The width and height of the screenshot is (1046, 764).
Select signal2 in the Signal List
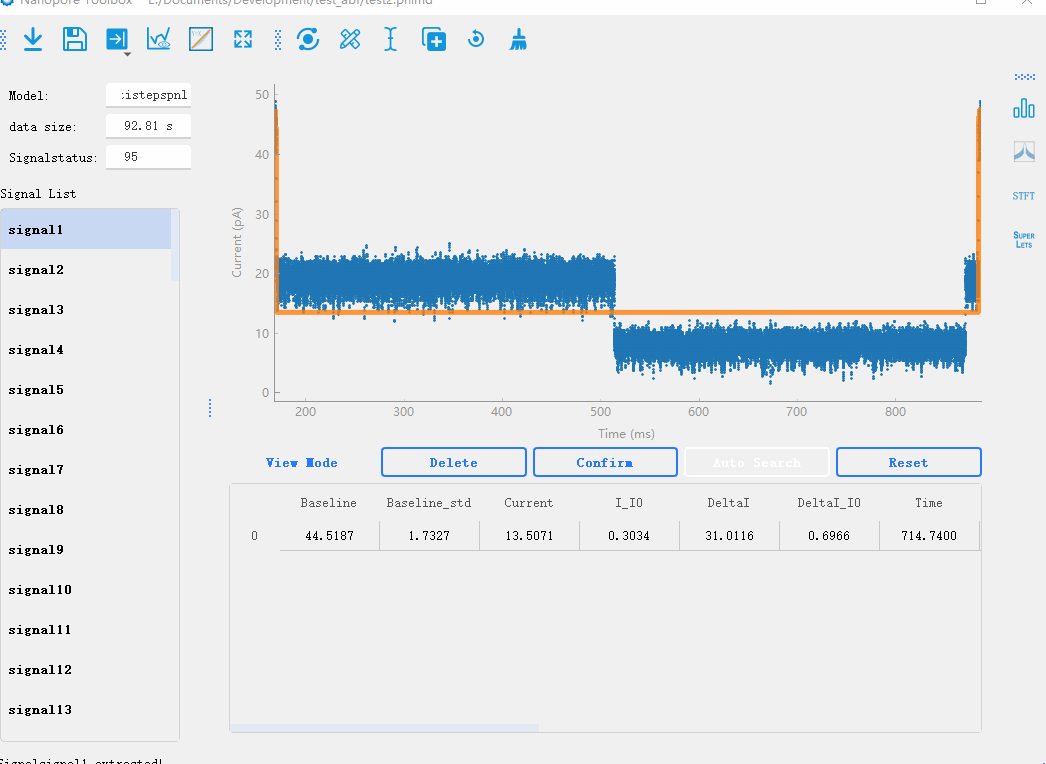[x=85, y=270]
